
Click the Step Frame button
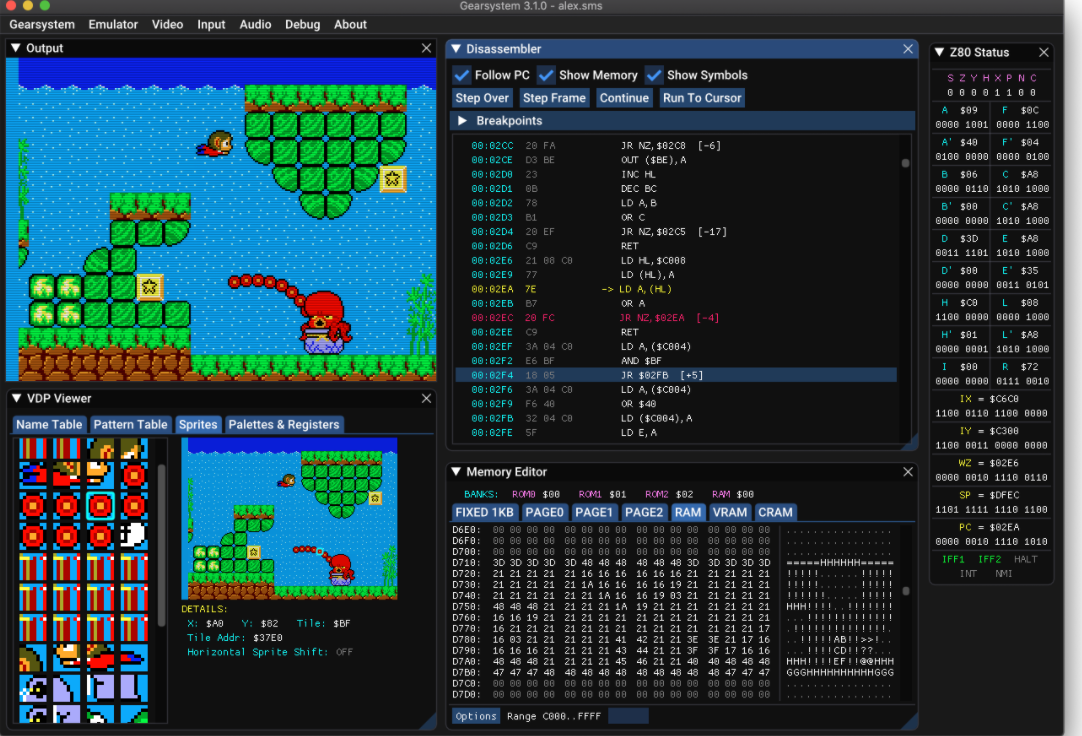pyautogui.click(x=554, y=98)
